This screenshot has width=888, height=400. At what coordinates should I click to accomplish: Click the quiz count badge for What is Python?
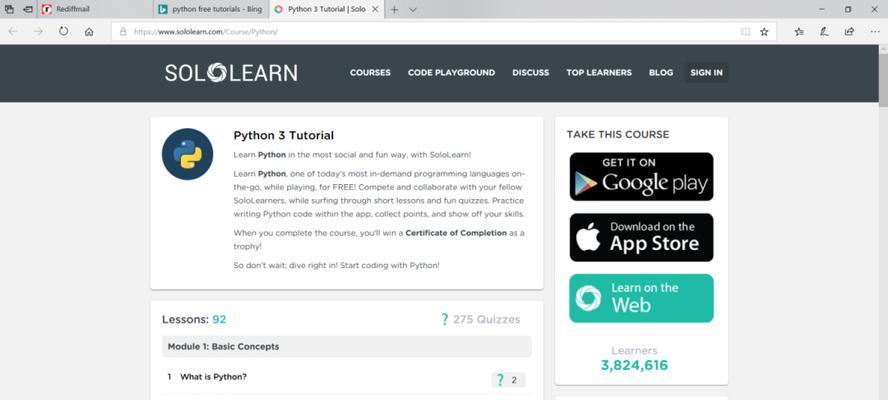pos(508,380)
